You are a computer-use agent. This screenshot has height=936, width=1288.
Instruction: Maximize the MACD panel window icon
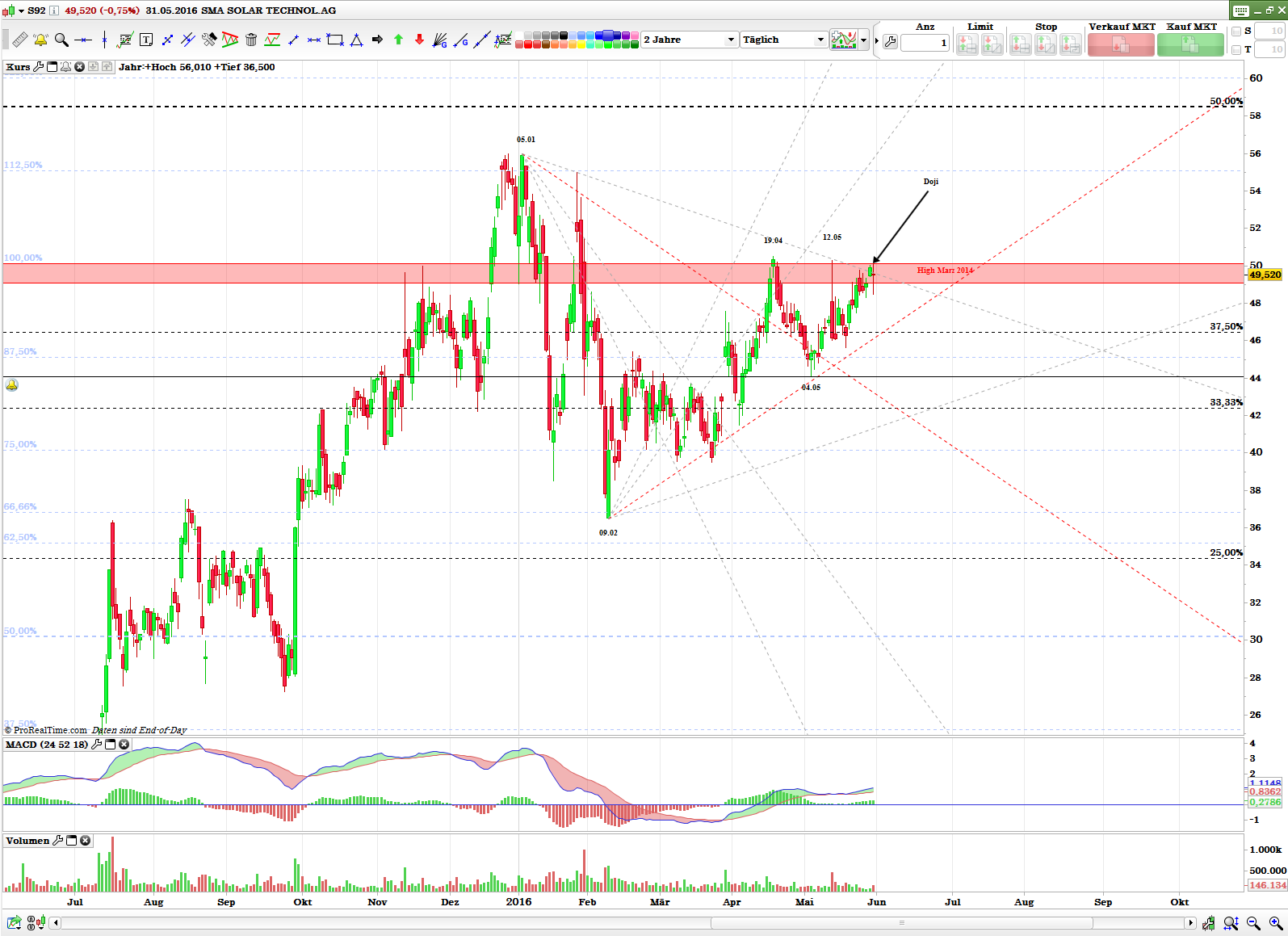pyautogui.click(x=111, y=745)
